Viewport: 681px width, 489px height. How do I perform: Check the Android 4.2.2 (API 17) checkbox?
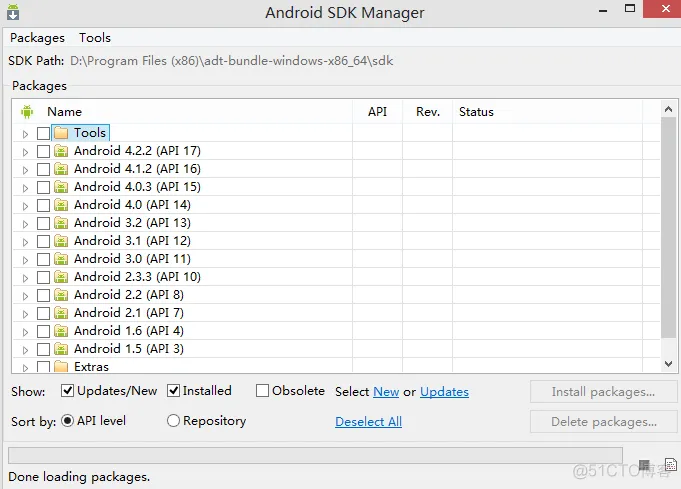tap(43, 152)
